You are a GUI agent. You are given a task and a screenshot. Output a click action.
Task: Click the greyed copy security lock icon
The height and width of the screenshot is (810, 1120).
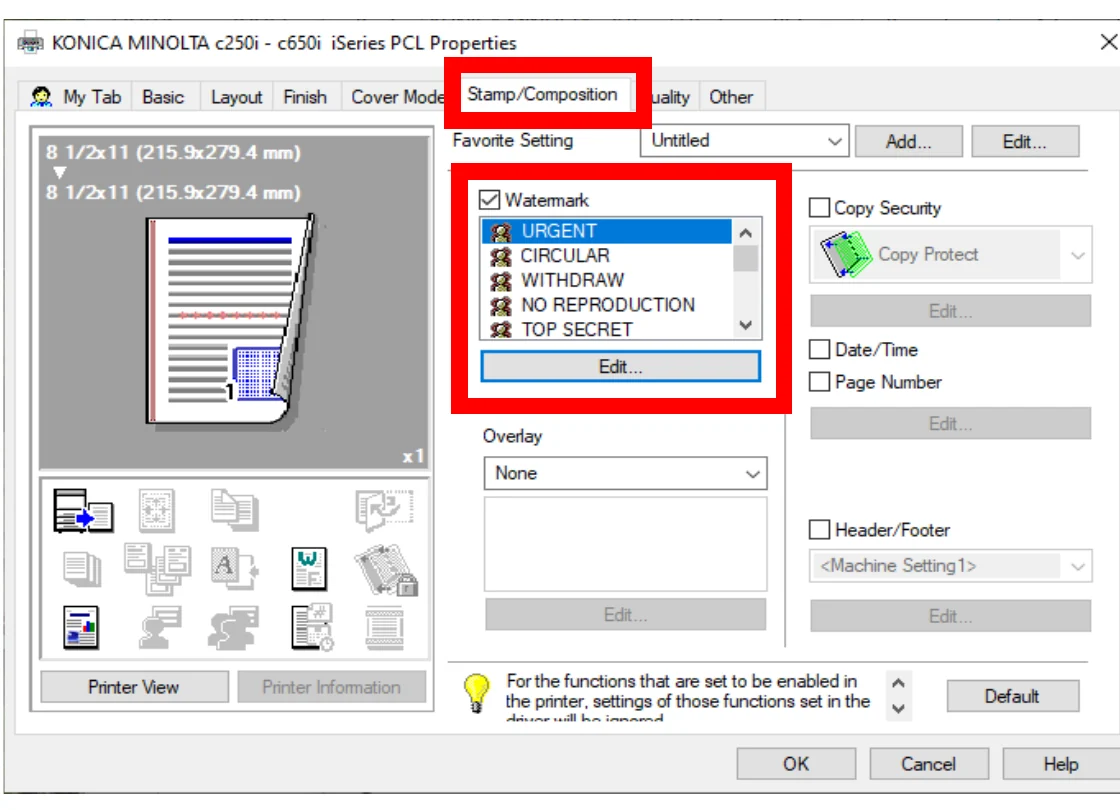386,569
